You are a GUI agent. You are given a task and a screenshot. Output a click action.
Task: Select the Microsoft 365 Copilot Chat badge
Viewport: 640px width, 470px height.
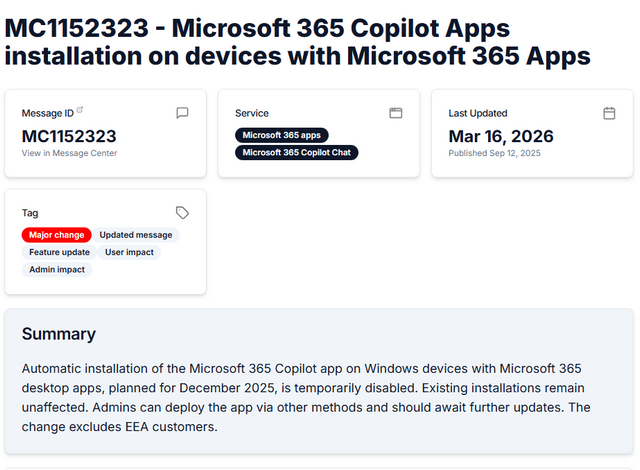(x=297, y=153)
